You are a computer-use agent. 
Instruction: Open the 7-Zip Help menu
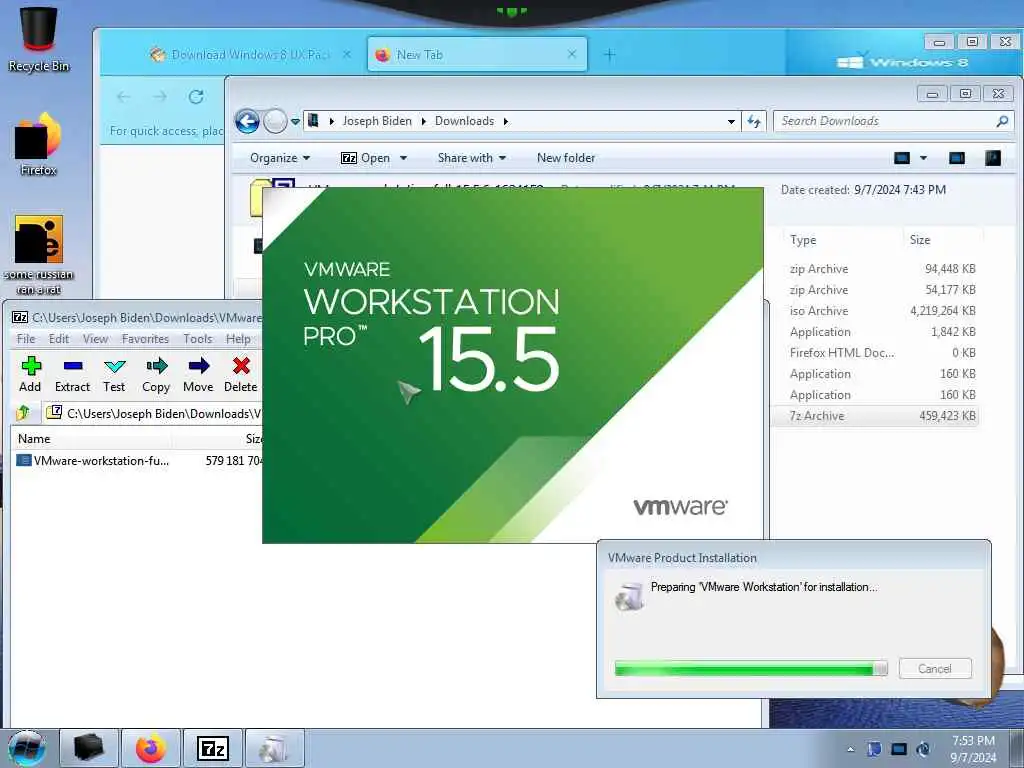pos(238,338)
